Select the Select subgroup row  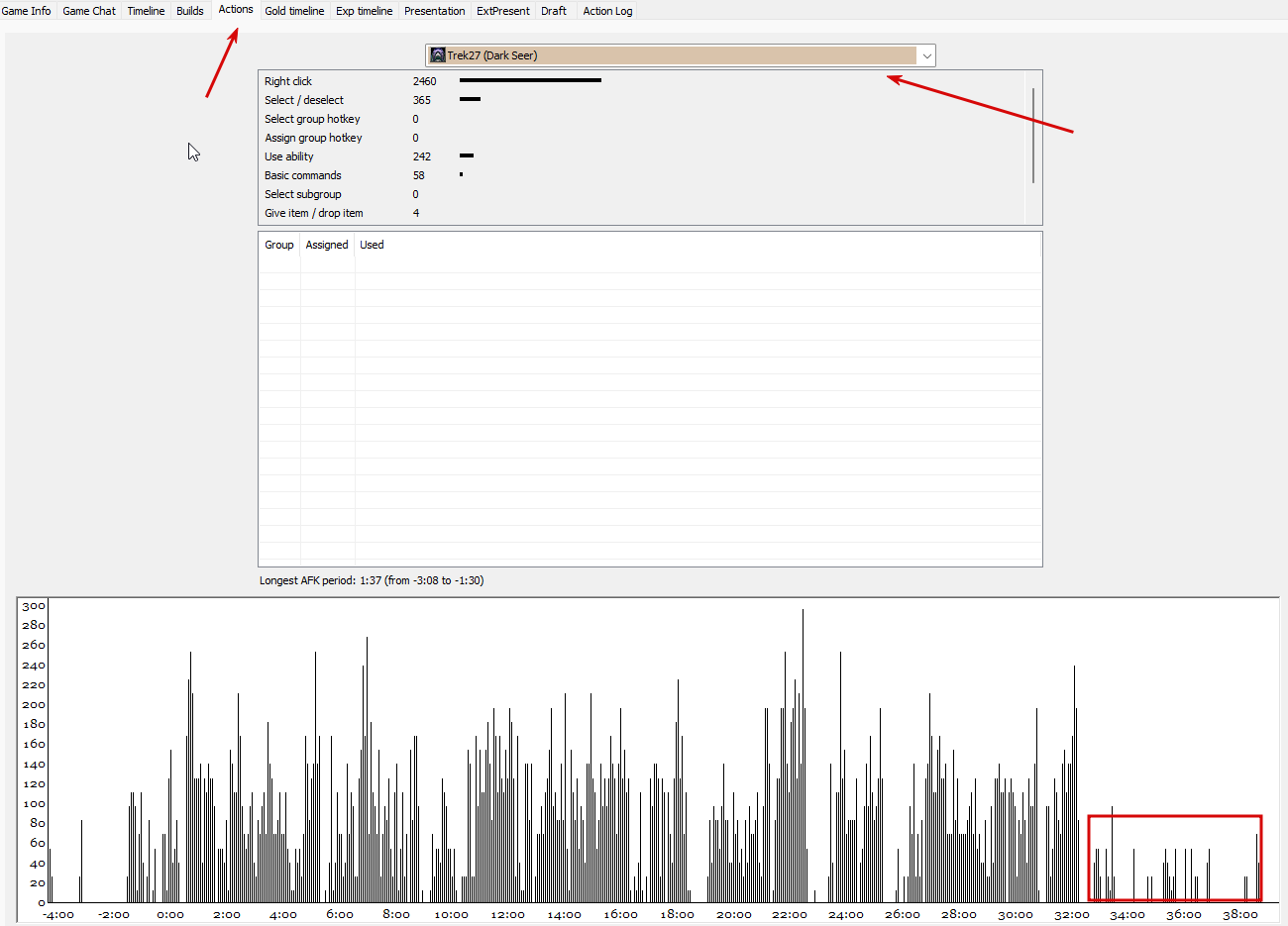(x=641, y=194)
